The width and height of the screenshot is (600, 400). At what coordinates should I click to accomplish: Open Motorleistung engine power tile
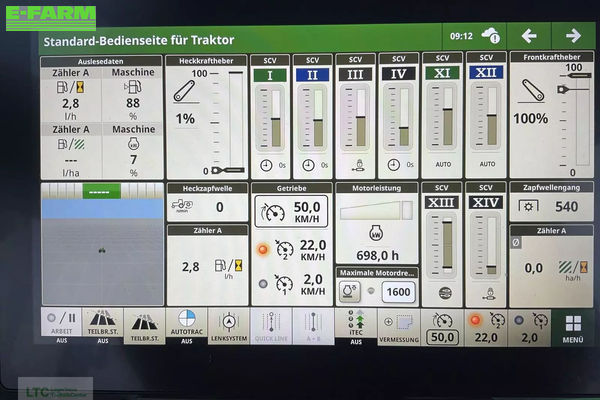[x=377, y=223]
